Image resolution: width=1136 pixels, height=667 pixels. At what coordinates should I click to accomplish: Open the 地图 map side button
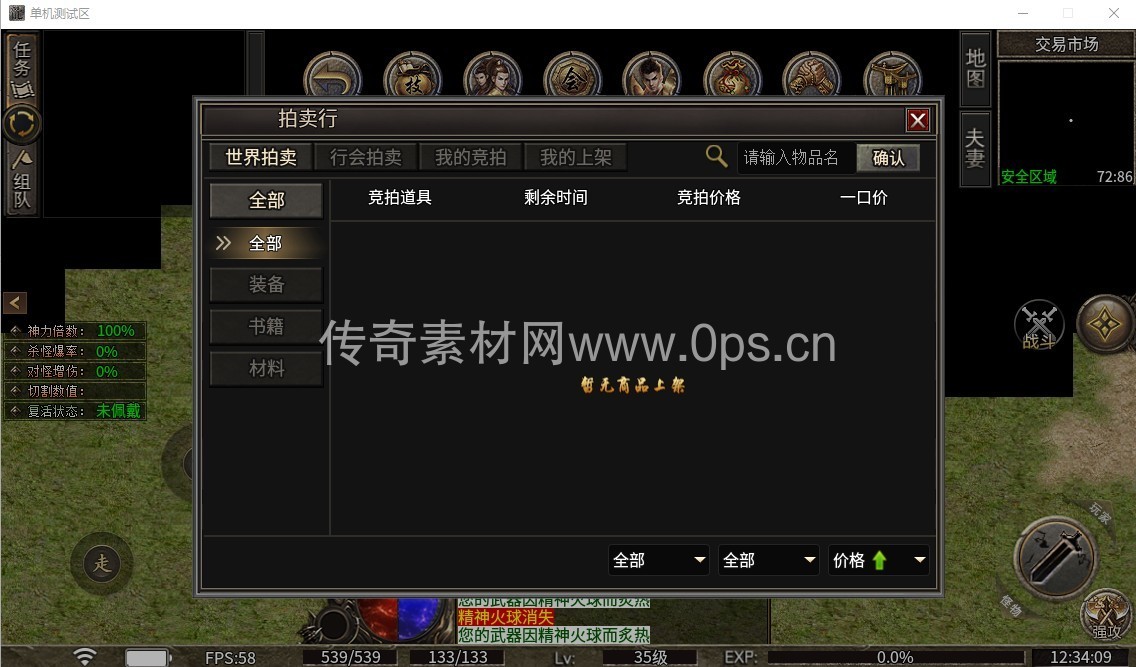pyautogui.click(x=975, y=69)
